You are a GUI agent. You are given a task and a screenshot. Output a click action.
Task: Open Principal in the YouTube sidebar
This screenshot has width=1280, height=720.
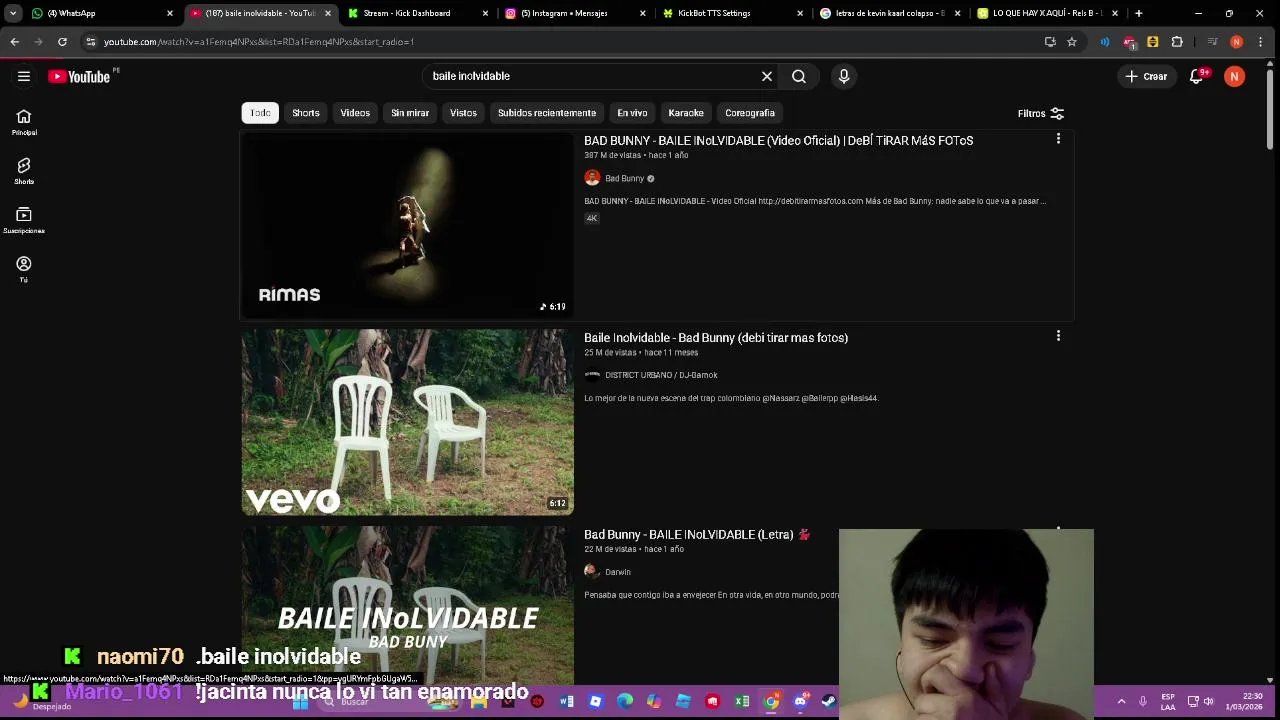24,122
